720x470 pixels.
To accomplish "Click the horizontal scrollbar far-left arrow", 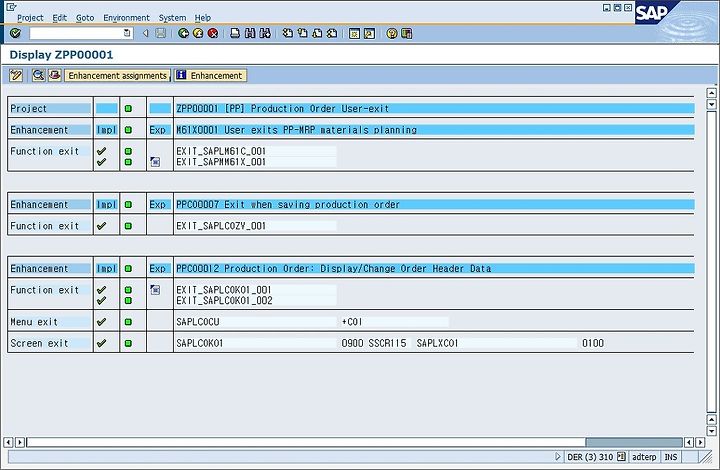I will [x=8, y=442].
